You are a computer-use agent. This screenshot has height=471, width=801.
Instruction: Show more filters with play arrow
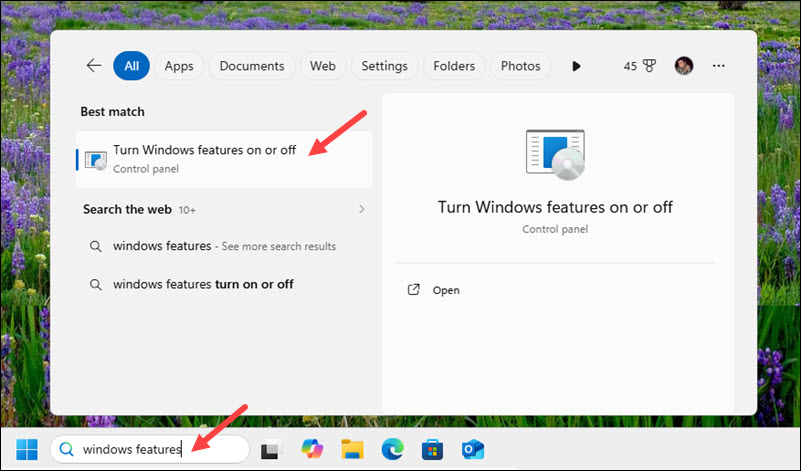point(576,66)
